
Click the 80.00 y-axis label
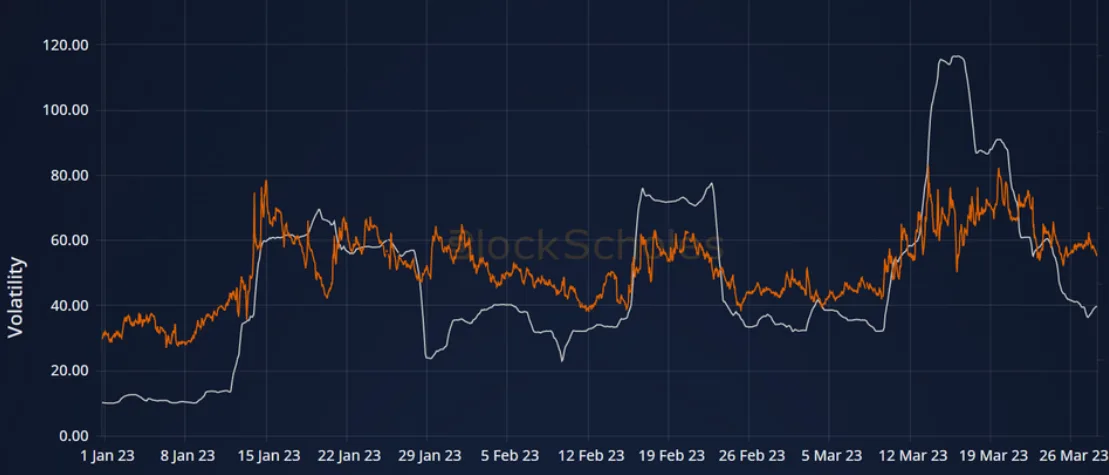tap(70, 175)
